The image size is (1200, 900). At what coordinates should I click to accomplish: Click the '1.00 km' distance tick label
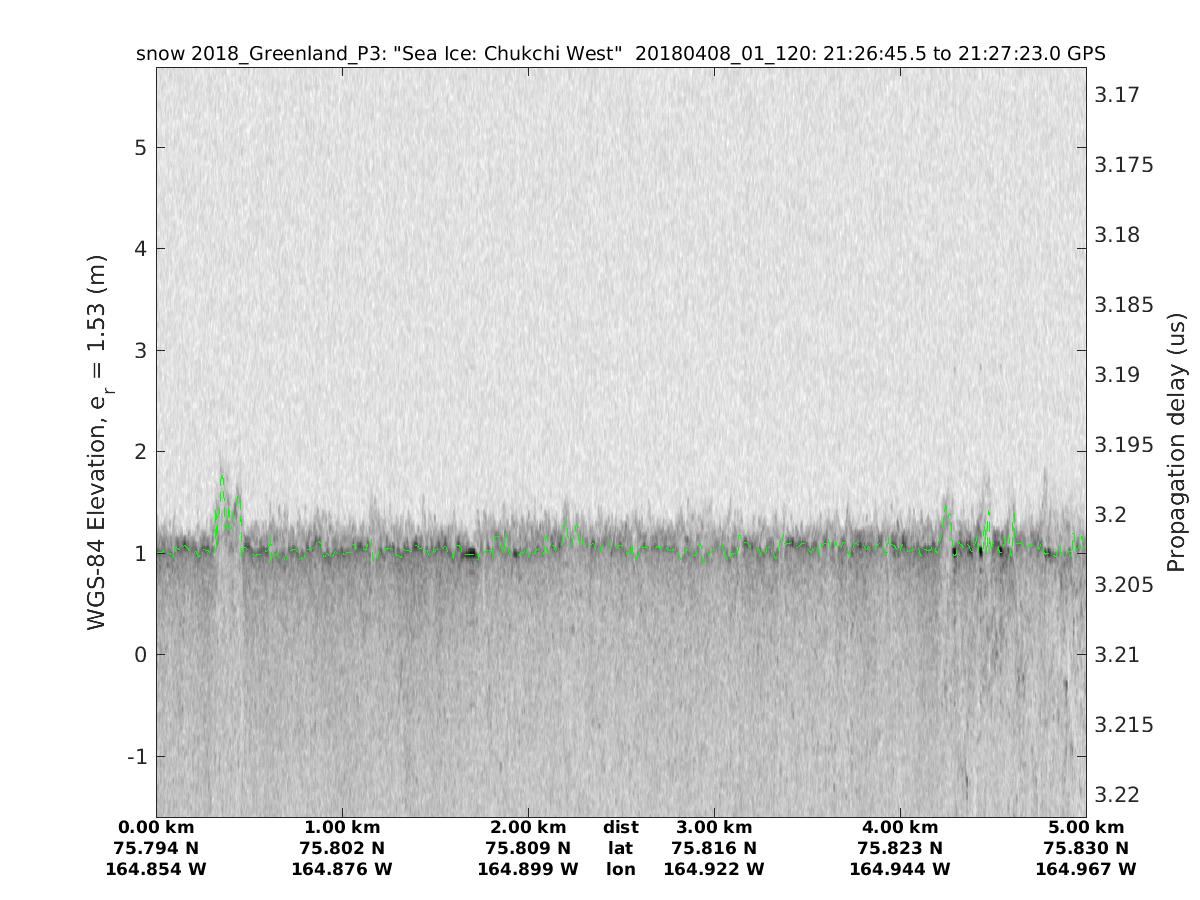pyautogui.click(x=342, y=827)
